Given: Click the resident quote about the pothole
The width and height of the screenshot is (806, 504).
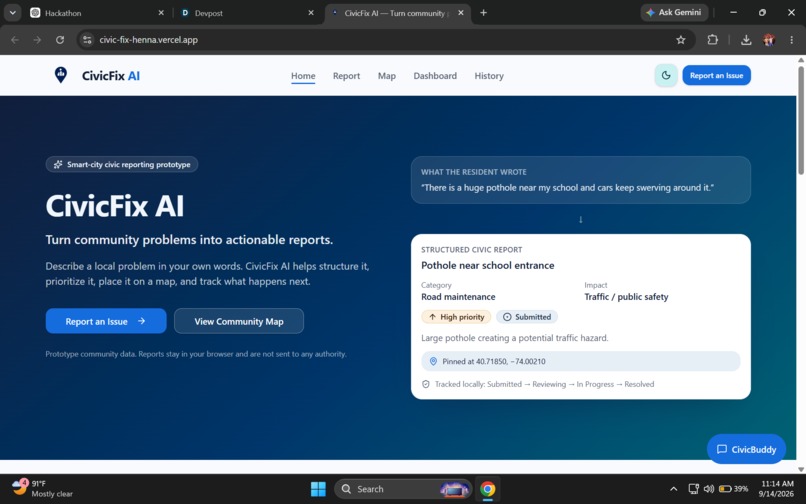Looking at the screenshot, I should pyautogui.click(x=567, y=188).
